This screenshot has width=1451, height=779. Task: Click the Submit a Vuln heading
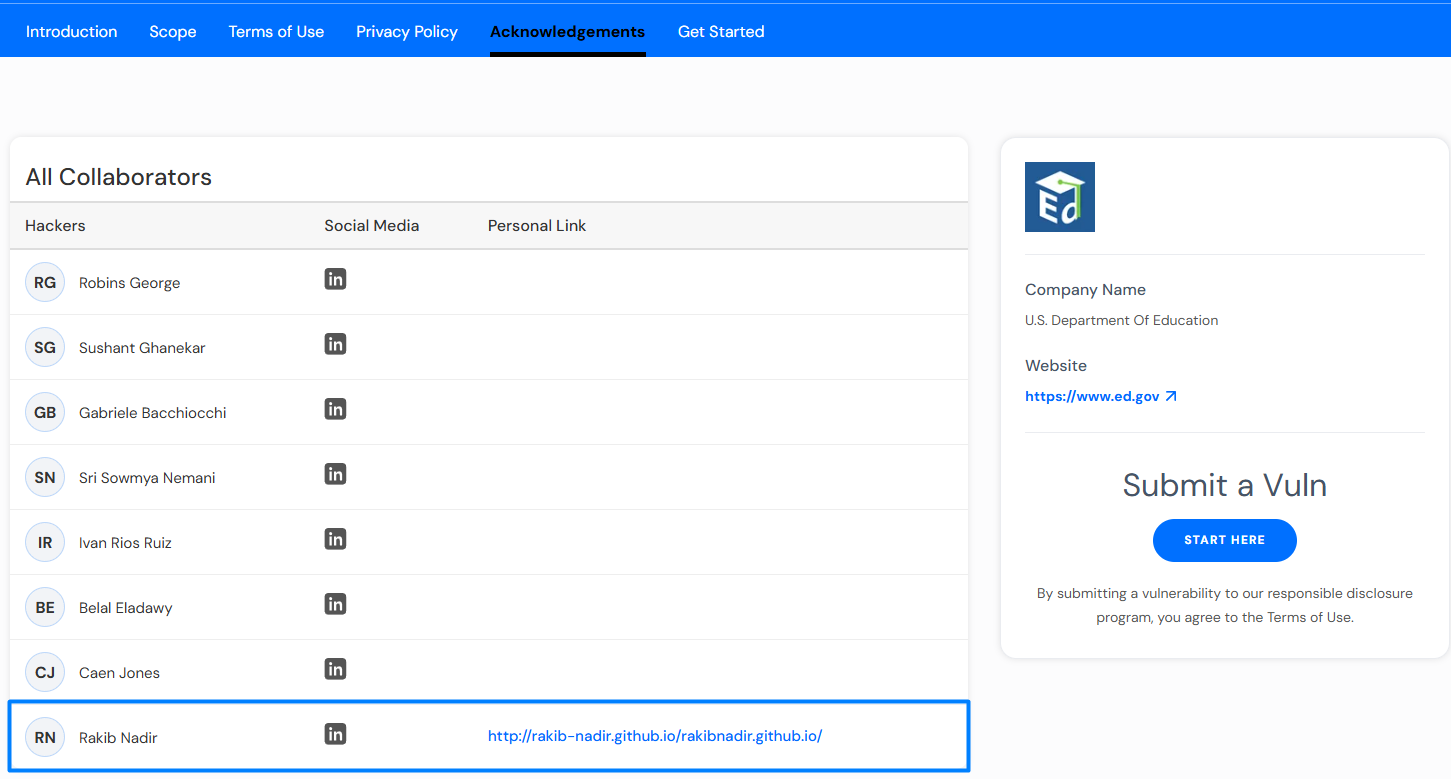(1225, 485)
